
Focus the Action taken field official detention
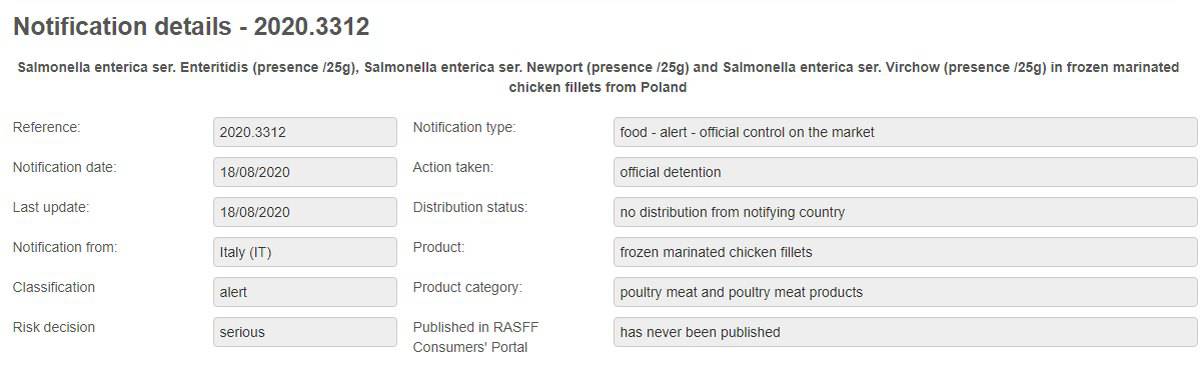[905, 172]
